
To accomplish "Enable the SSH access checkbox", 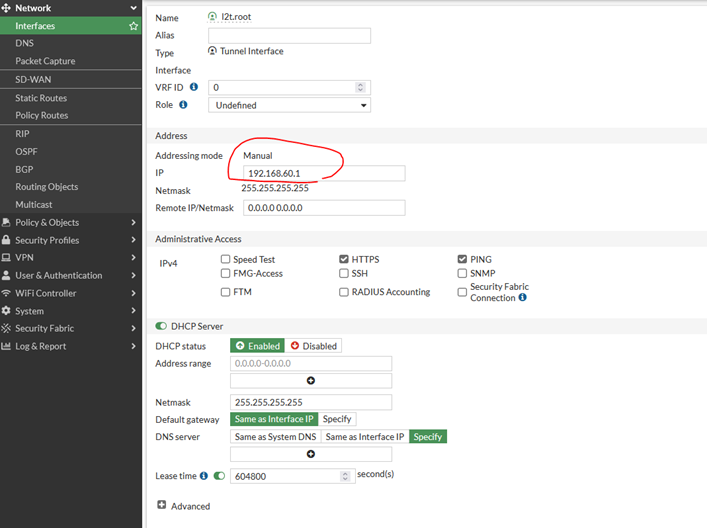I will point(344,273).
